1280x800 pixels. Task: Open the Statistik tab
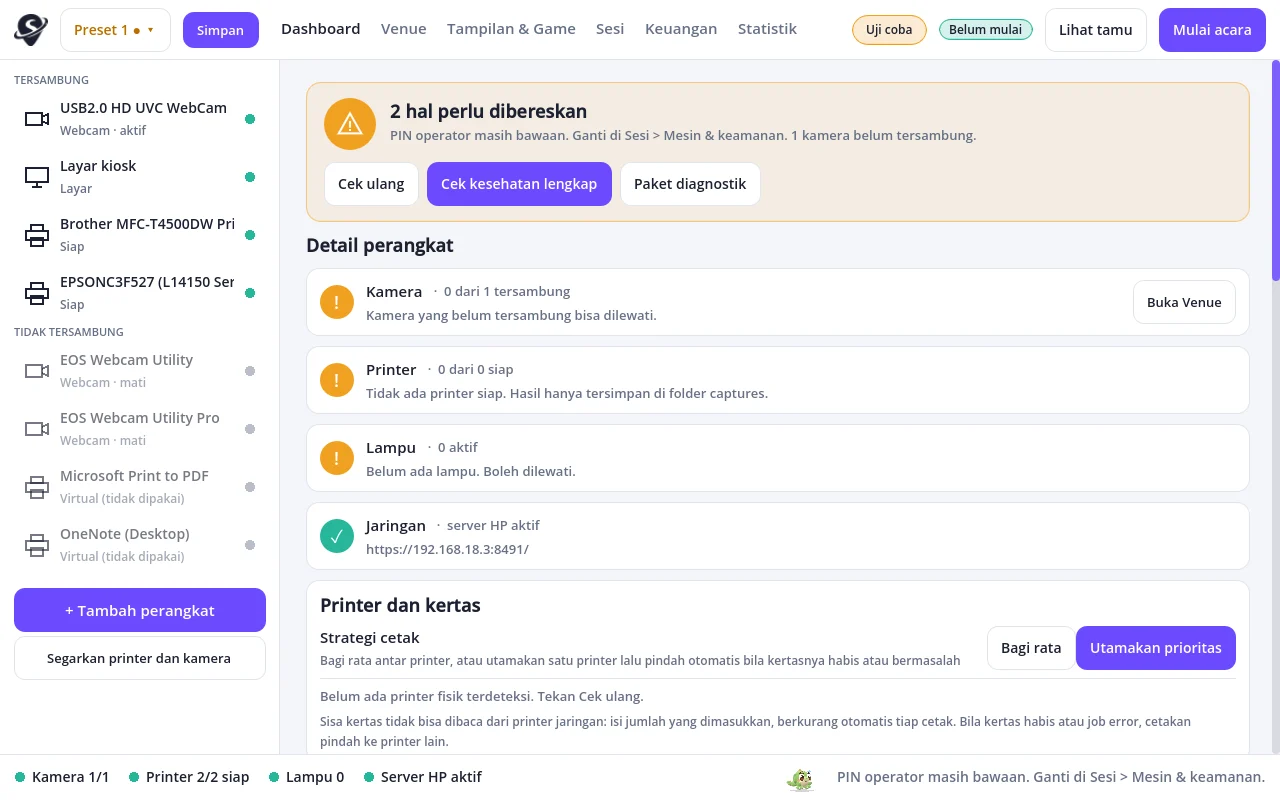click(767, 29)
